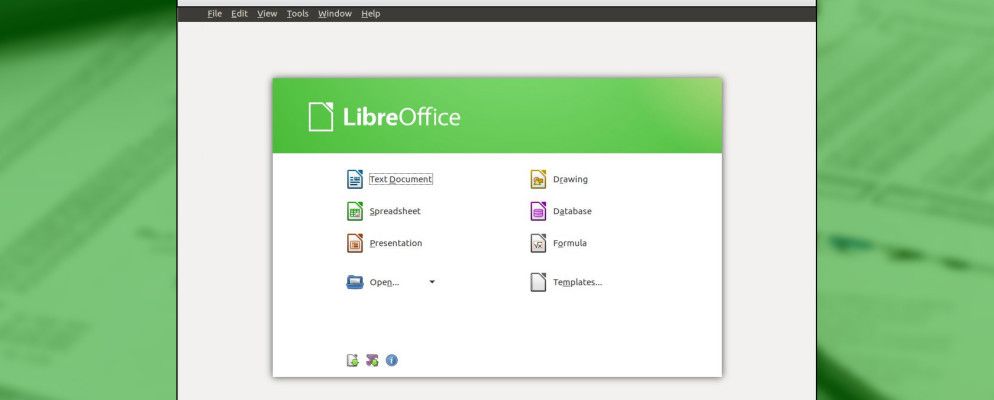The height and width of the screenshot is (400, 994).
Task: Click the Open... folder button
Action: pos(373,282)
